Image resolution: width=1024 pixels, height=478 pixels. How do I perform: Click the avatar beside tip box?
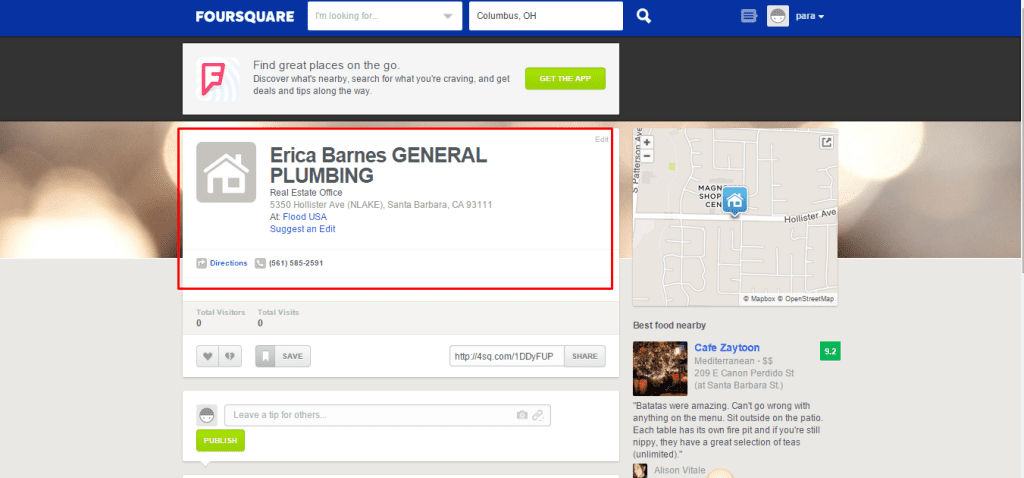click(207, 415)
